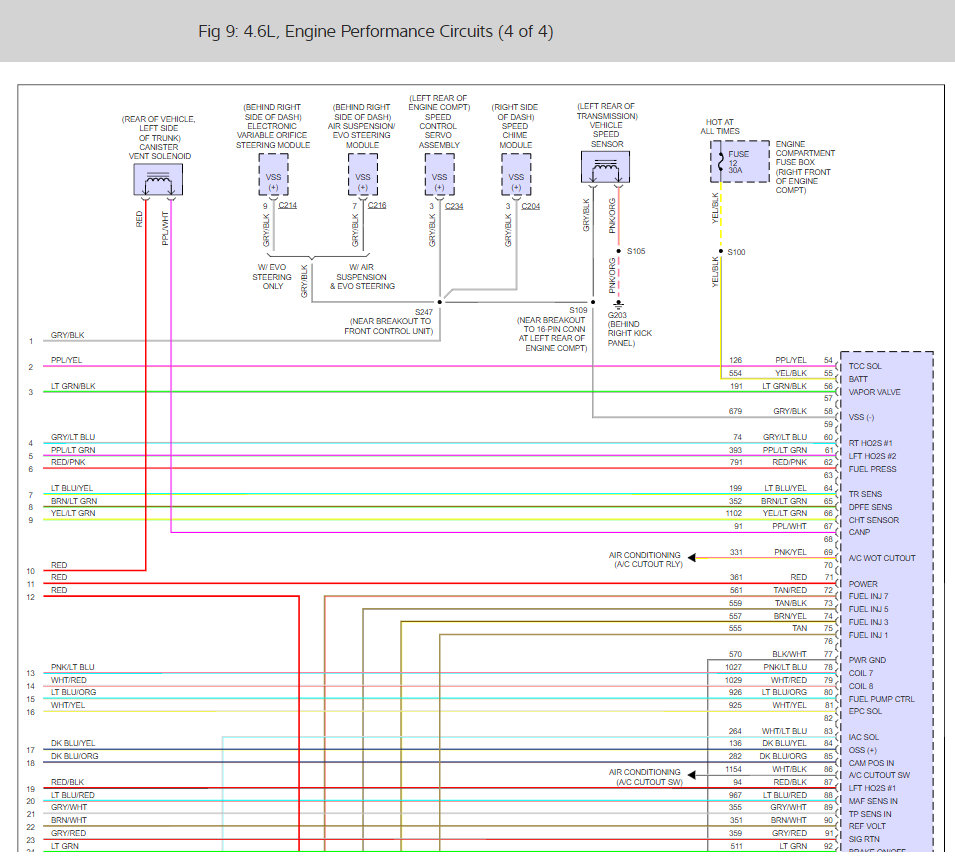
Task: Click the A/C CUTOUT SW arrow
Action: (692, 775)
